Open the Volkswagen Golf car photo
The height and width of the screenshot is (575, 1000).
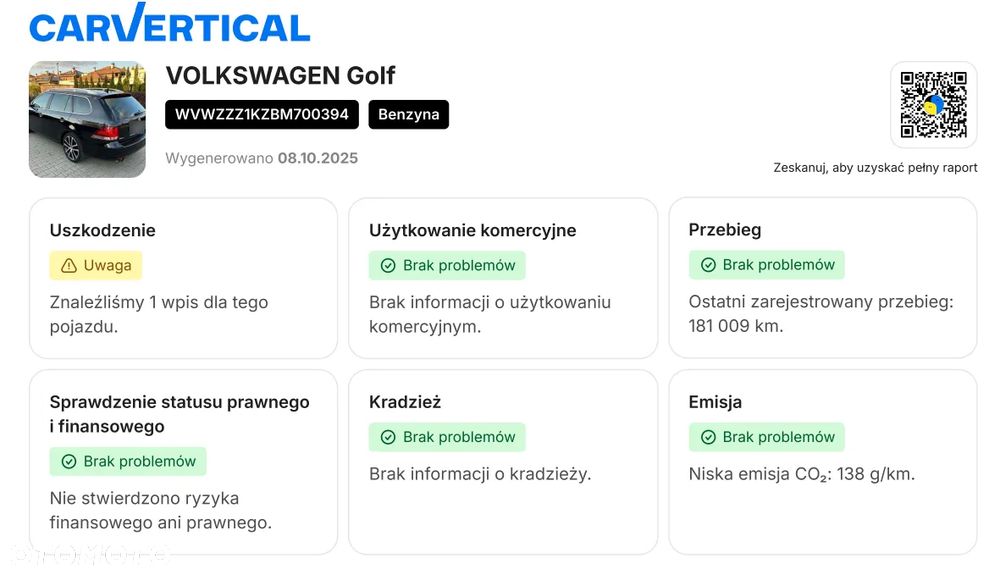click(x=87, y=119)
